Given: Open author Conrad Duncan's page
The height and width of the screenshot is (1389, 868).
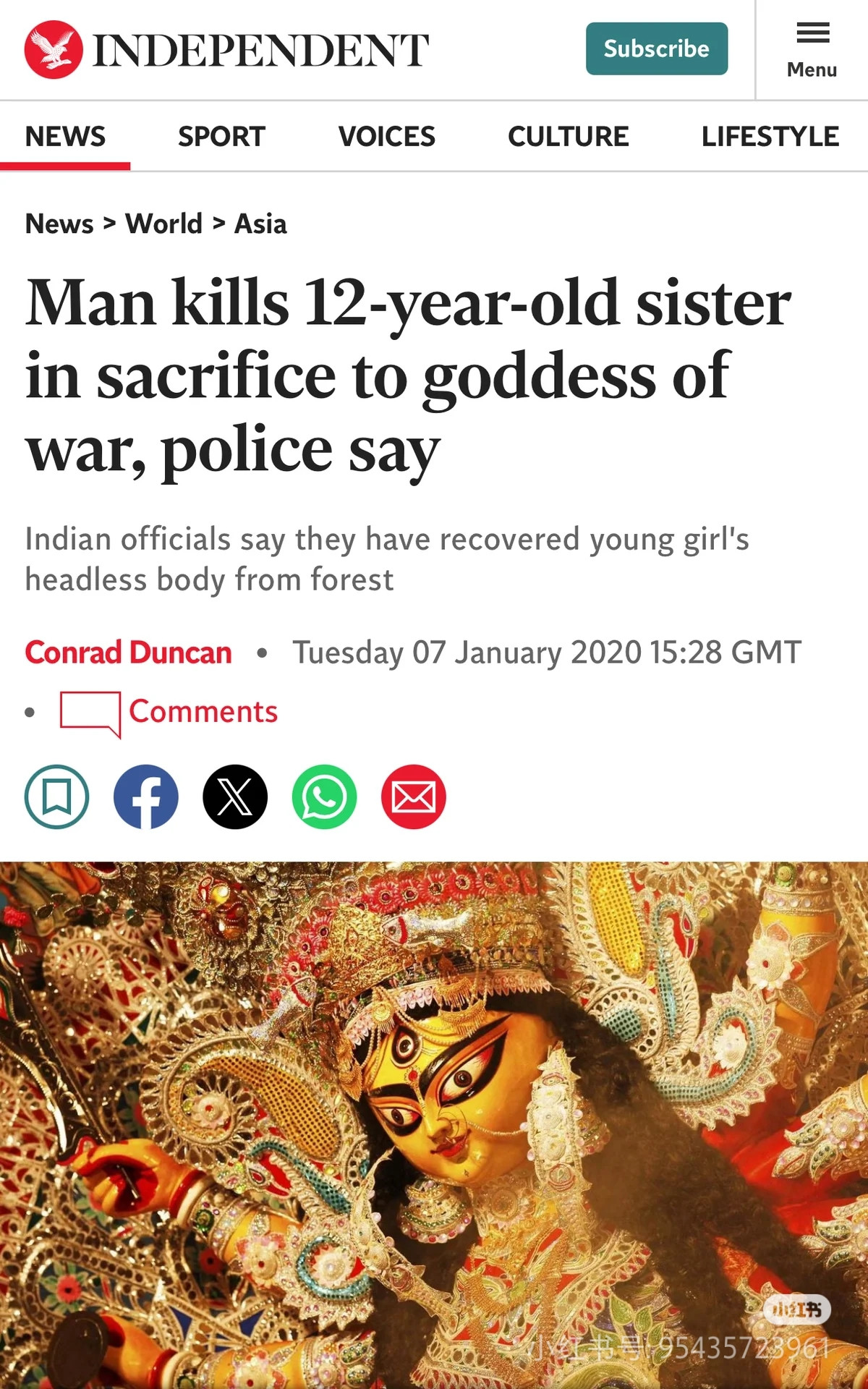Looking at the screenshot, I should click(x=128, y=653).
